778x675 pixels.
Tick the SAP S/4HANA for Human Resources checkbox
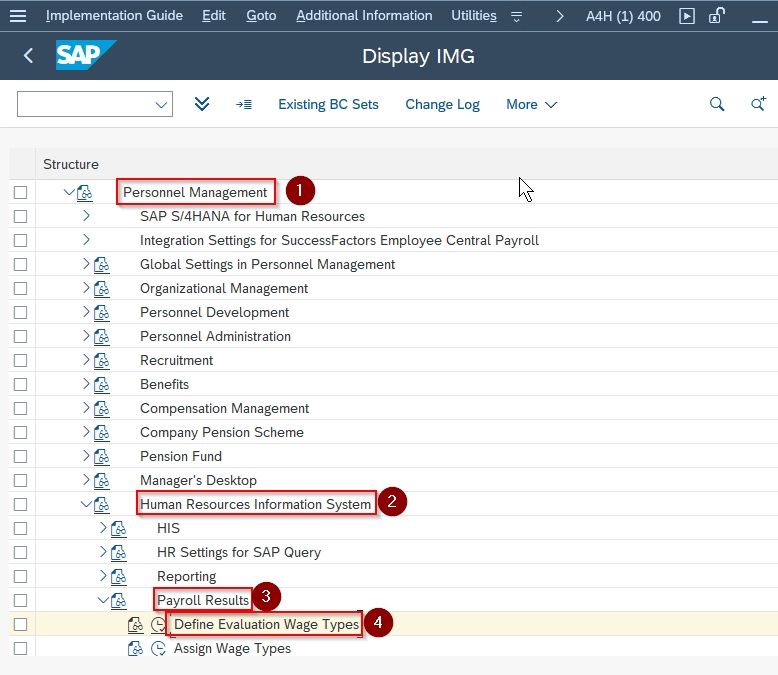point(20,216)
